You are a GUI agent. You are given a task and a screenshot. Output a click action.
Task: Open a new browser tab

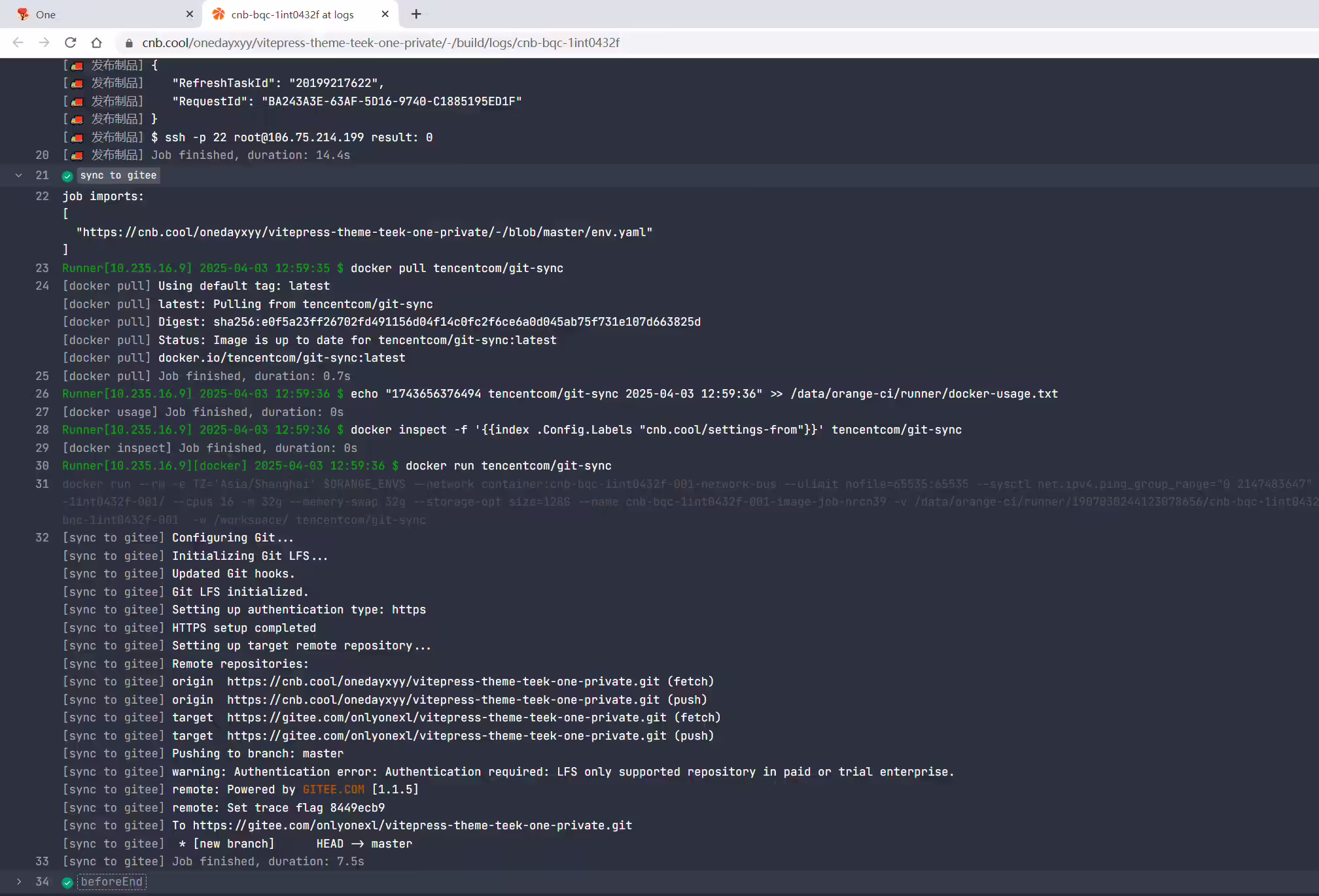(x=416, y=14)
